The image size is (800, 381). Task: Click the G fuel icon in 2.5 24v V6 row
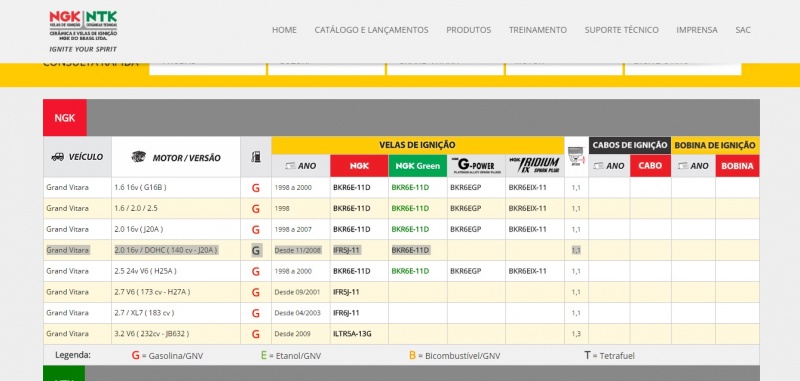[x=256, y=271]
